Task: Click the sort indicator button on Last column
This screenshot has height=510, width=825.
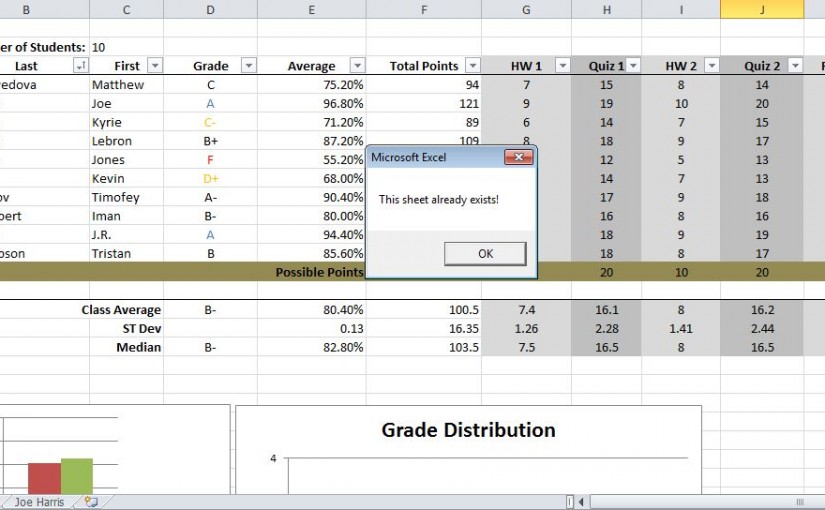Action: 80,66
